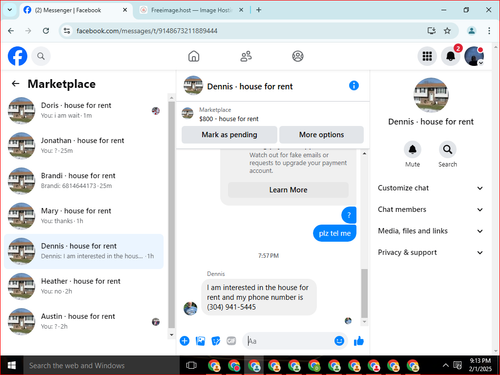Screen dimensions: 500x375
Task: Open notifications bell with badge
Action: pos(451,56)
